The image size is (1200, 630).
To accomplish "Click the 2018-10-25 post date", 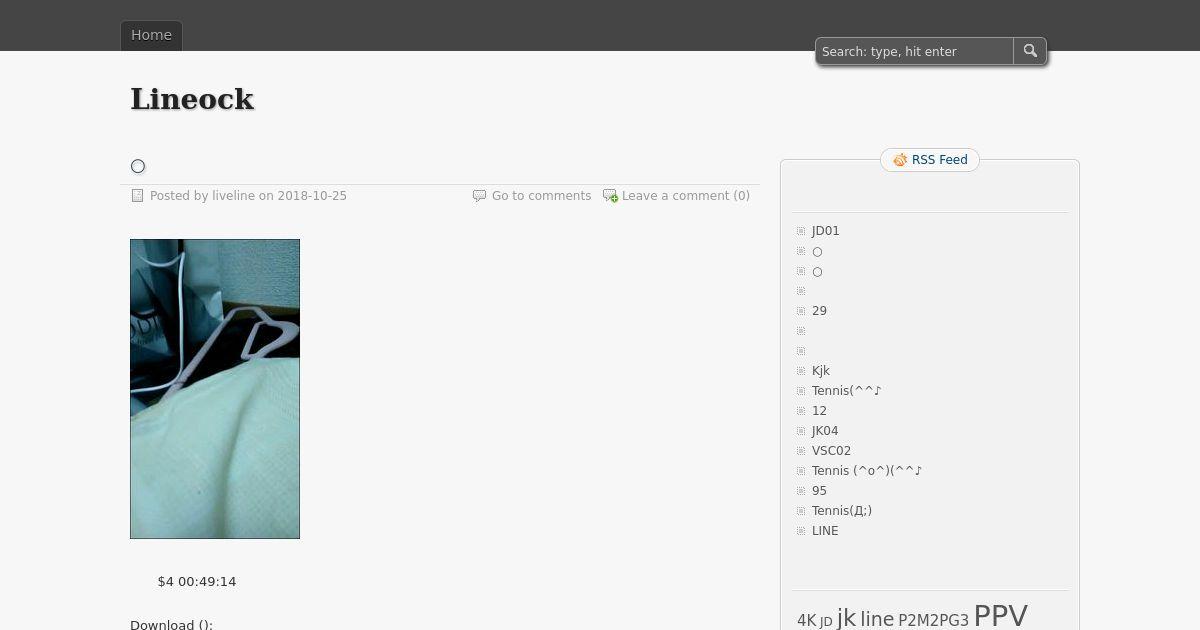I will (312, 196).
